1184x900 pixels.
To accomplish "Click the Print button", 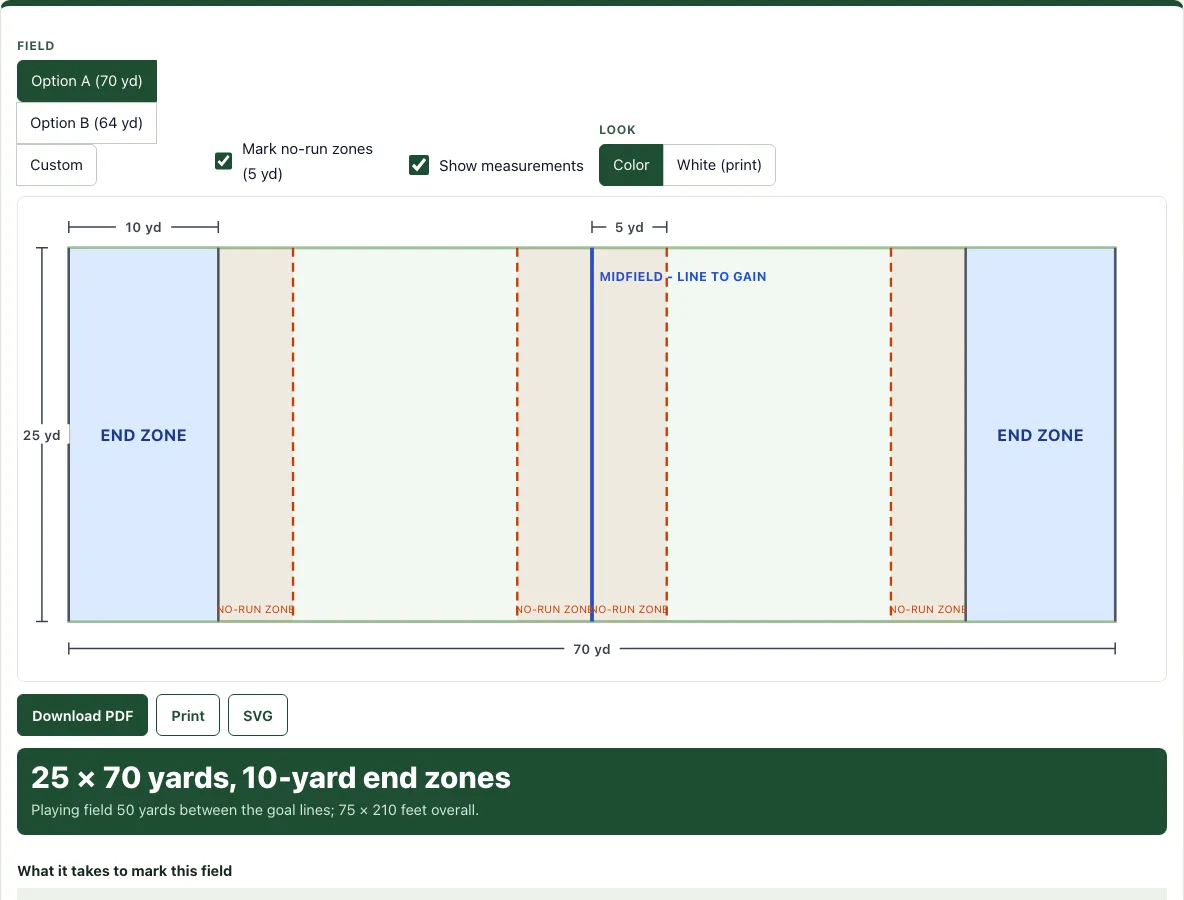I will tap(188, 715).
